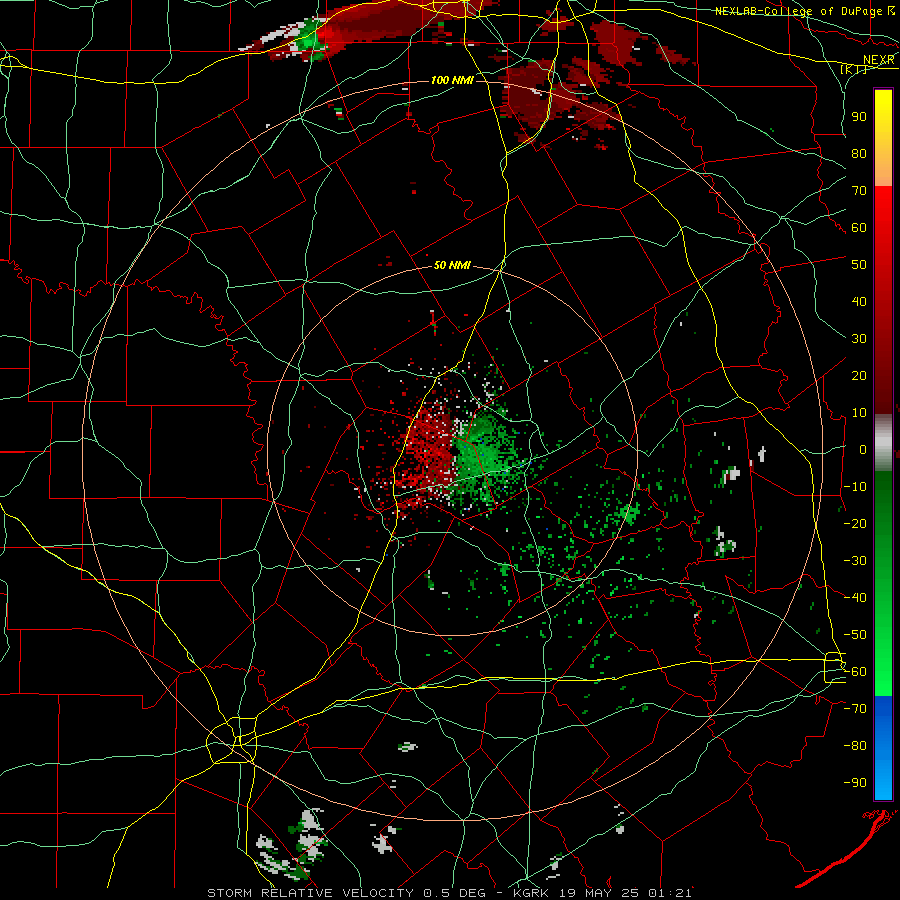Image resolution: width=900 pixels, height=900 pixels.
Task: Click the "-90" label on velocity scale
Action: pyautogui.click(x=855, y=783)
